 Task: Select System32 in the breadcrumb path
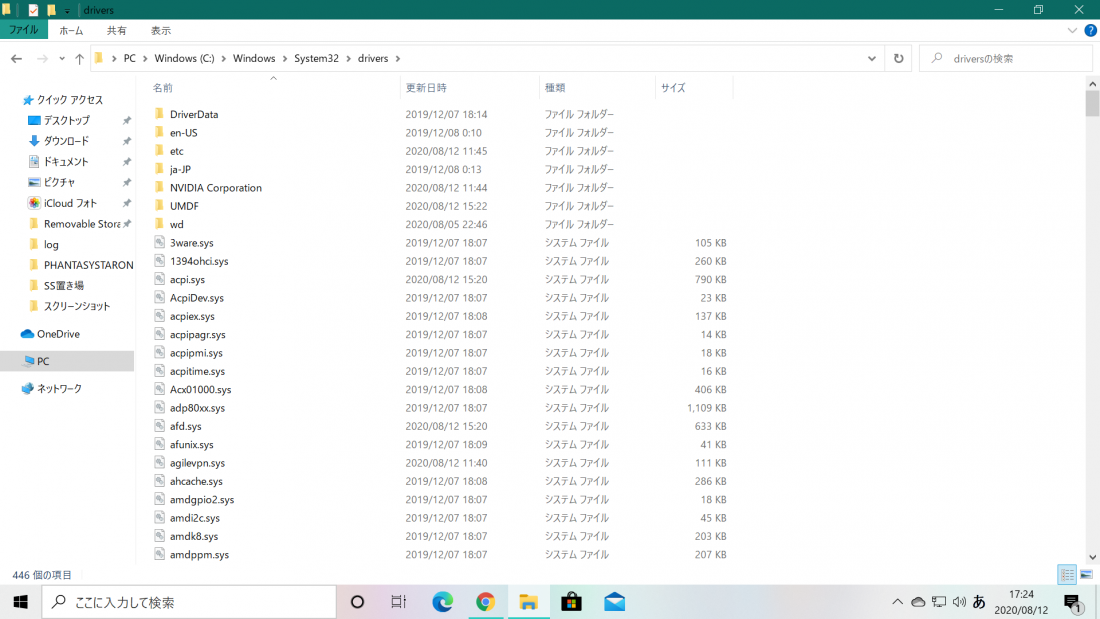click(316, 59)
